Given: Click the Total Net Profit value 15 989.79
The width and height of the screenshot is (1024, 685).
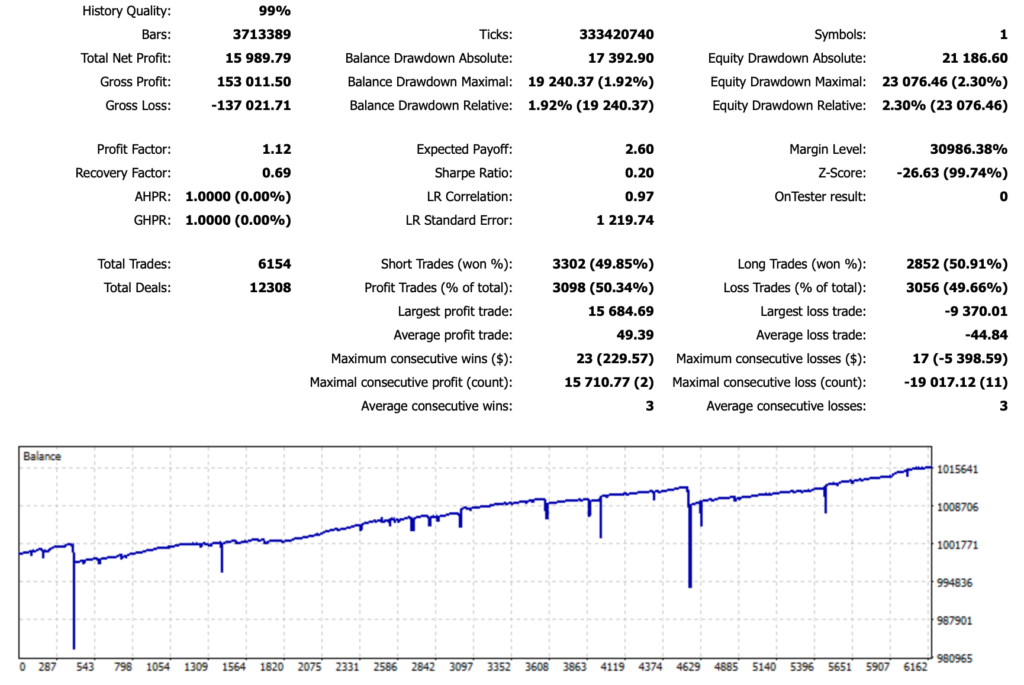Looking at the screenshot, I should pyautogui.click(x=254, y=59).
